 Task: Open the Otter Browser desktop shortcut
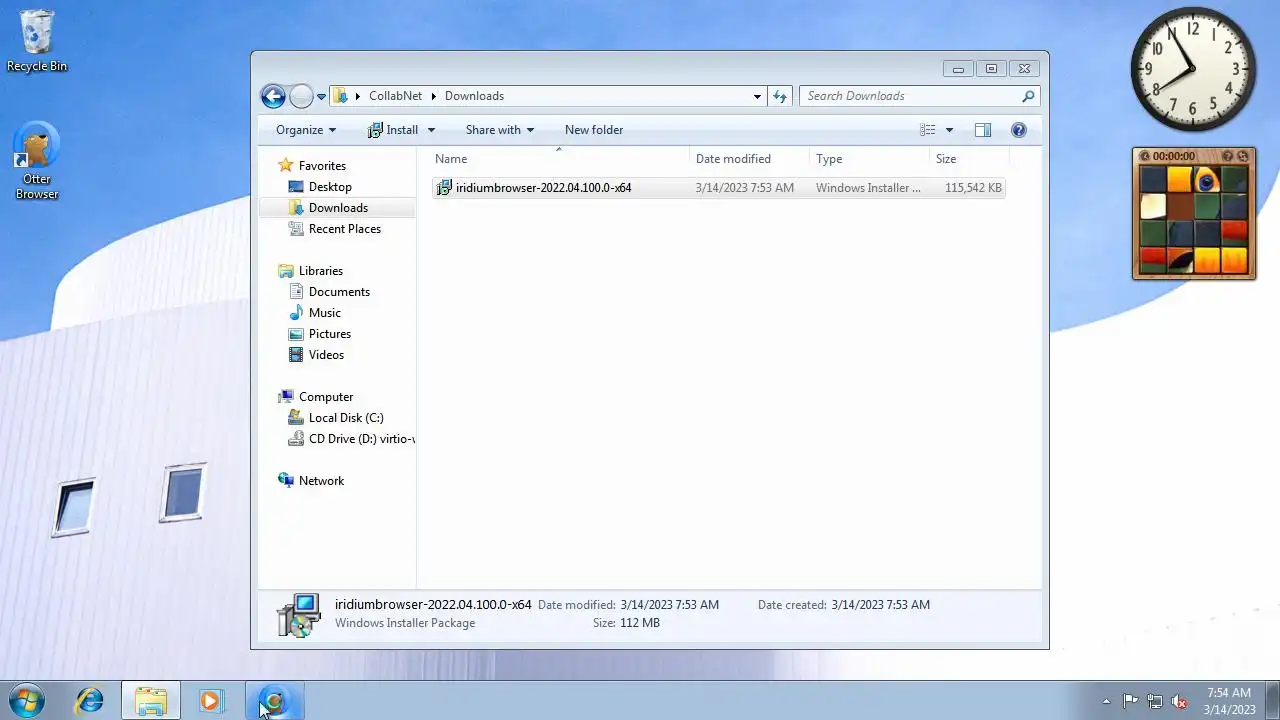tap(37, 162)
